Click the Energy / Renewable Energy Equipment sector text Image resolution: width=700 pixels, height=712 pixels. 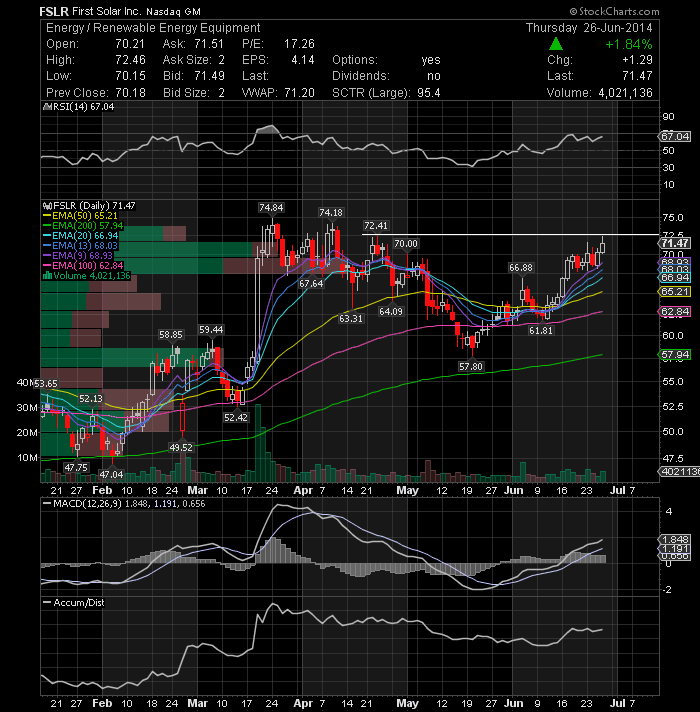(x=153, y=28)
